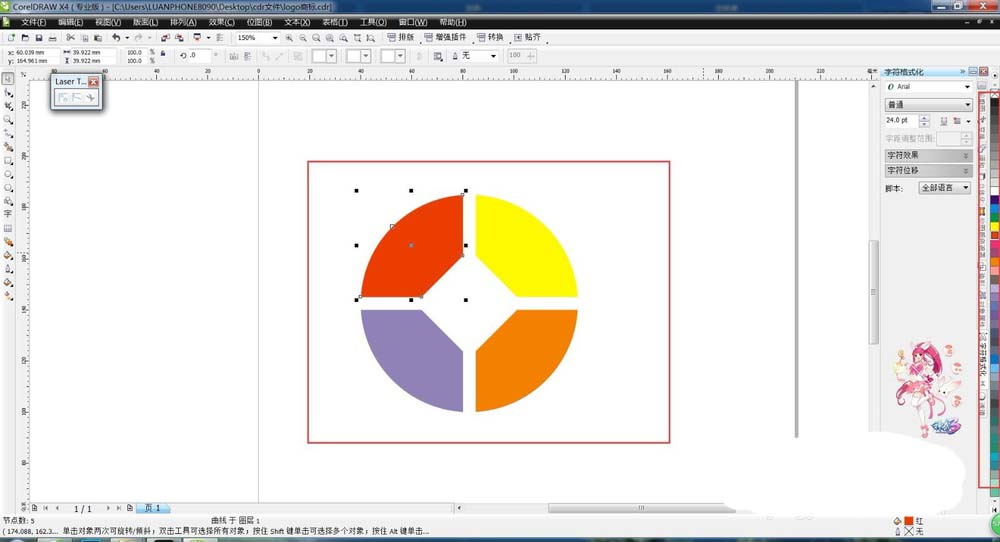Select the Rectangle tool in the toolbox
The image size is (1000, 542).
pyautogui.click(x=8, y=160)
